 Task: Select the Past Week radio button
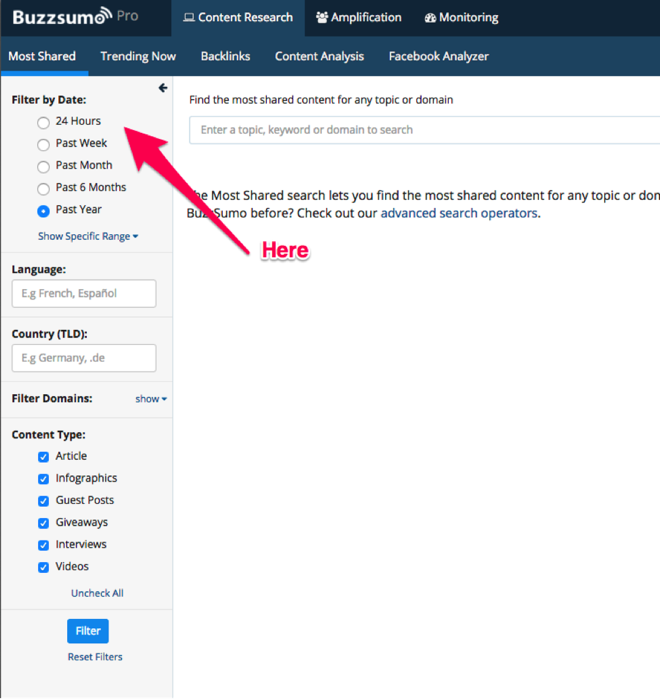click(43, 144)
